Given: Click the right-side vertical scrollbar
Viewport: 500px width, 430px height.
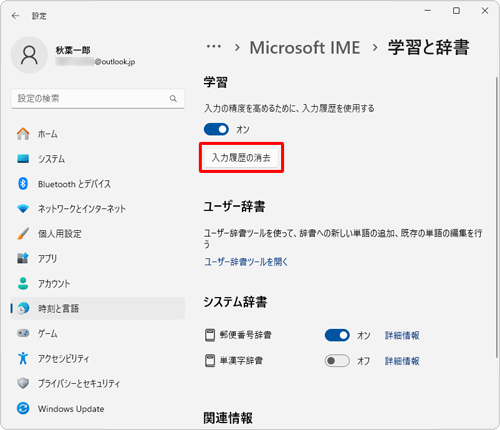Looking at the screenshot, I should pos(497,217).
